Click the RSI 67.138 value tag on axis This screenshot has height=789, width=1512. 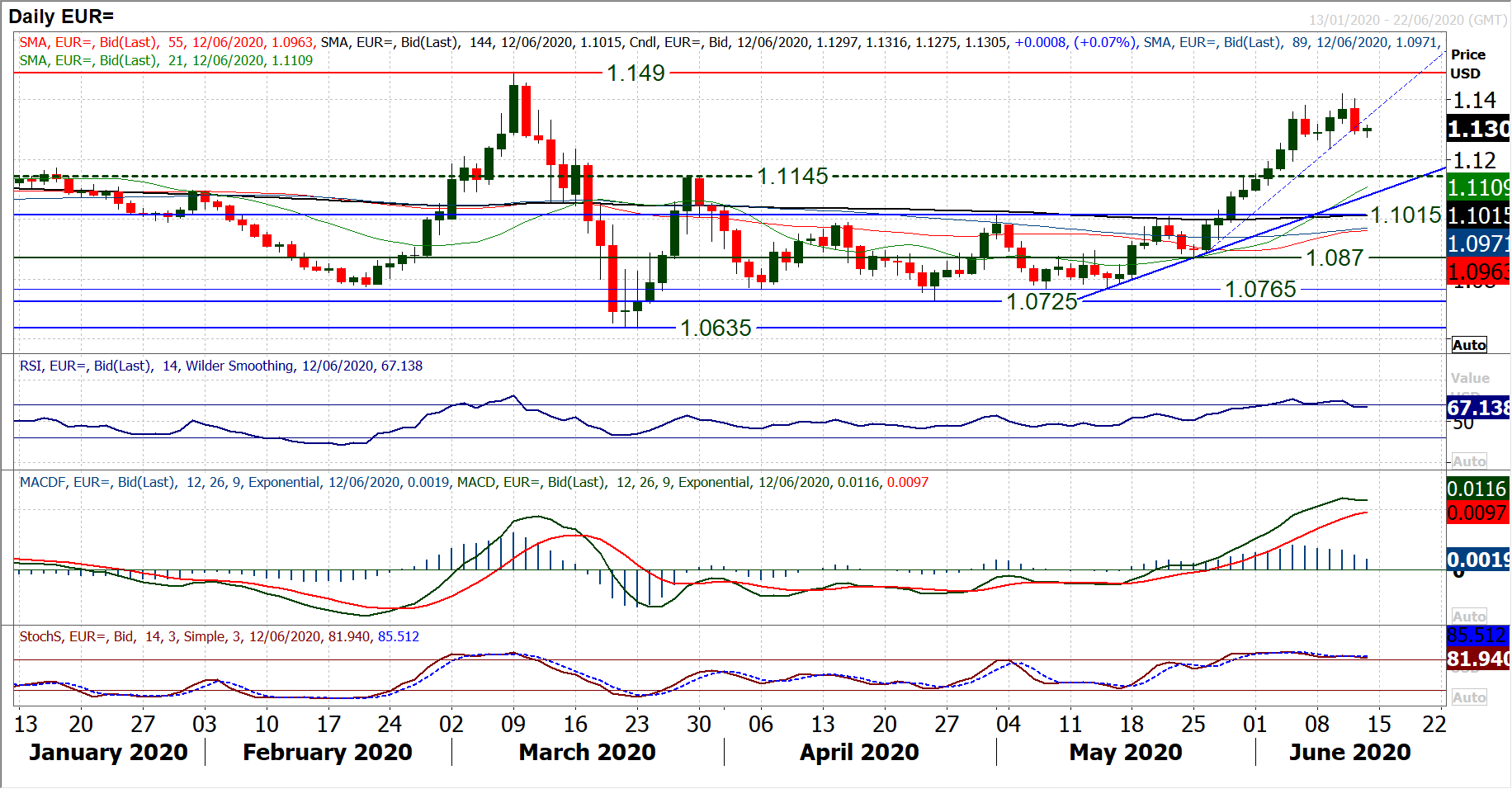pyautogui.click(x=1478, y=408)
